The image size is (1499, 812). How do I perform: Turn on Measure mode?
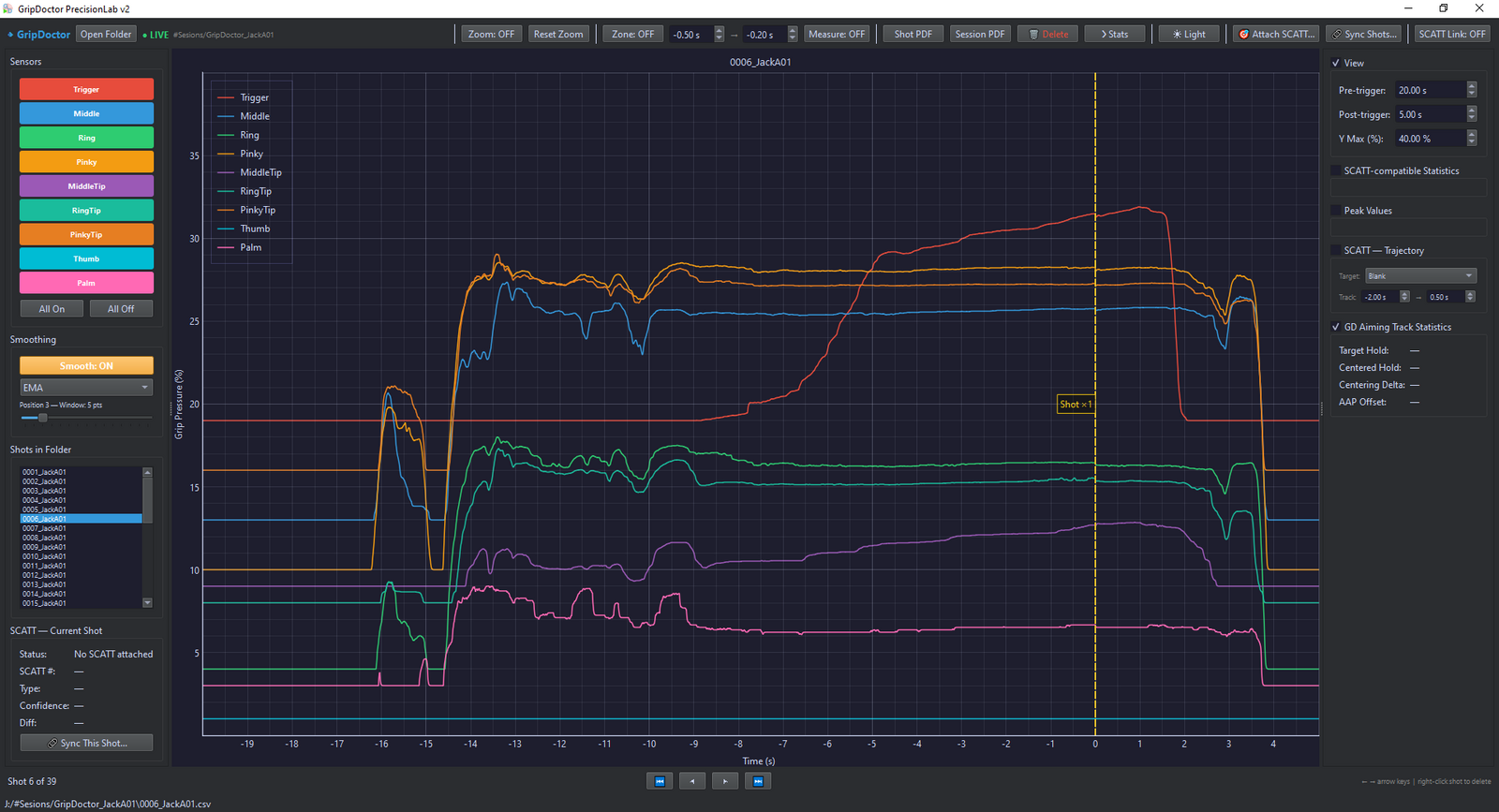click(837, 35)
